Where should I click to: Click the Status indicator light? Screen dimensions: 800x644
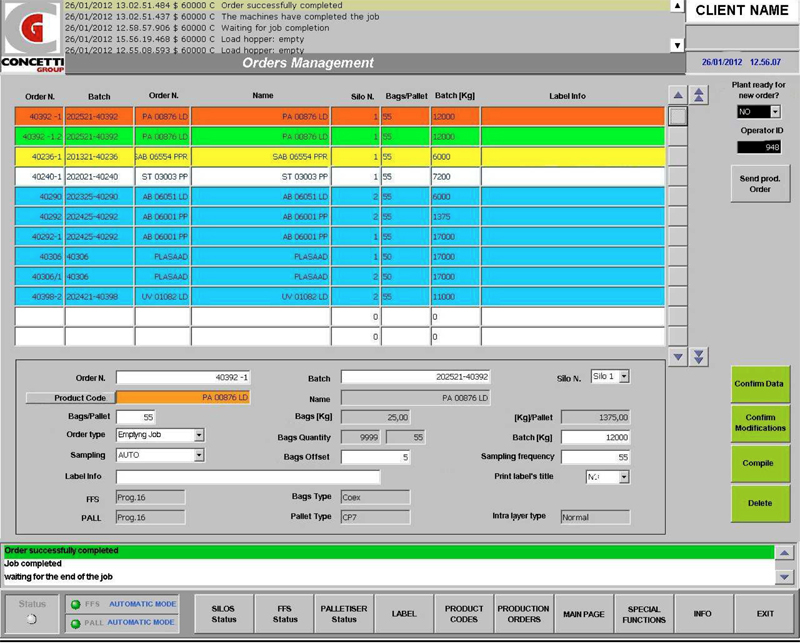(32, 619)
